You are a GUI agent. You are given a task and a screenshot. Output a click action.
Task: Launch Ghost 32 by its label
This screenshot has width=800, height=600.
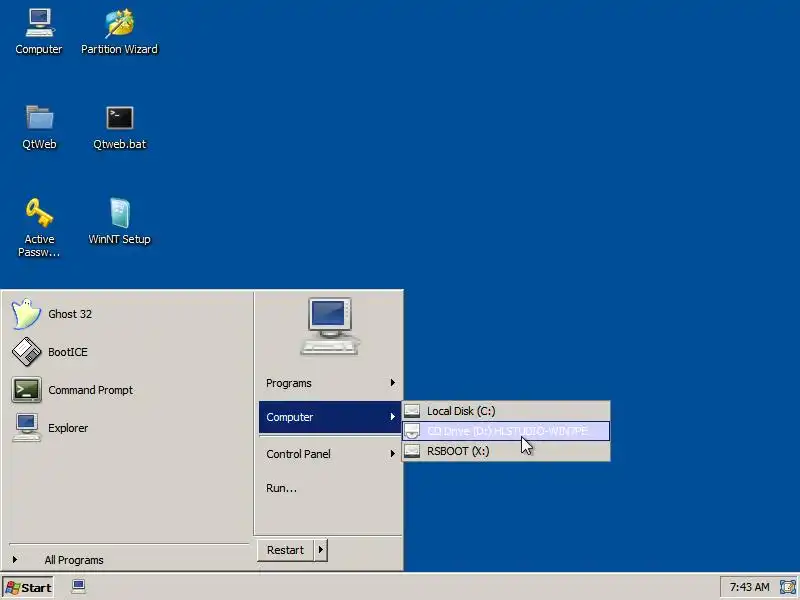pyautogui.click(x=70, y=314)
